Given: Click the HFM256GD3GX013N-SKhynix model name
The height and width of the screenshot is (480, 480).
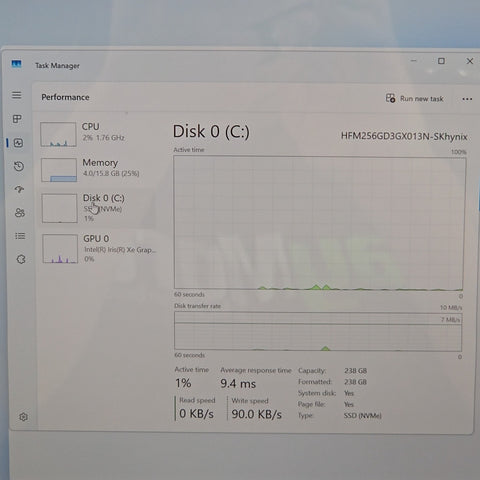Looking at the screenshot, I should click(x=404, y=136).
